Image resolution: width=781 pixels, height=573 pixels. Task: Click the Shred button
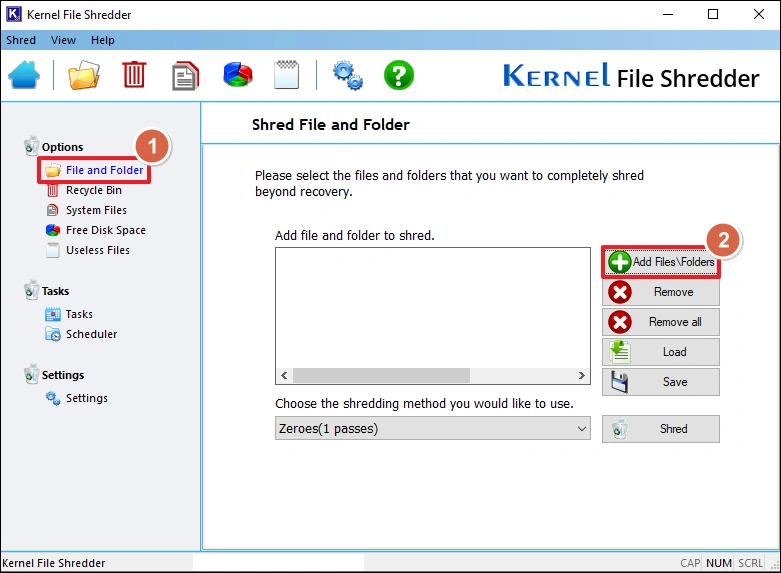point(661,429)
